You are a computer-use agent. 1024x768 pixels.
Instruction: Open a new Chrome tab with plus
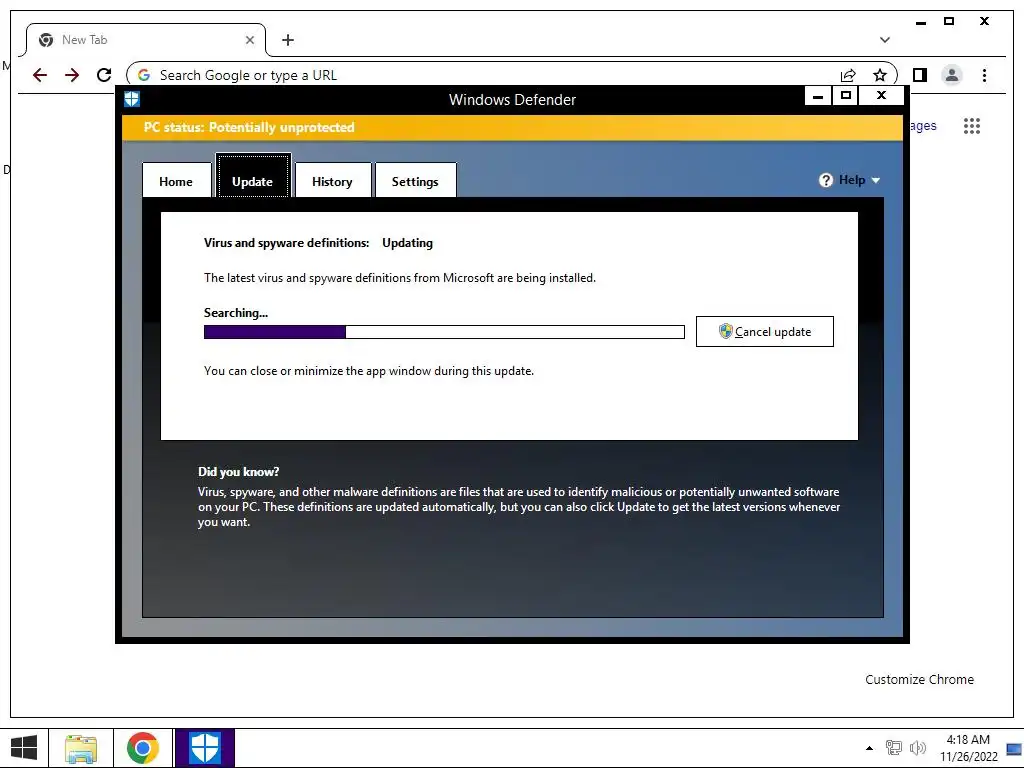[288, 40]
